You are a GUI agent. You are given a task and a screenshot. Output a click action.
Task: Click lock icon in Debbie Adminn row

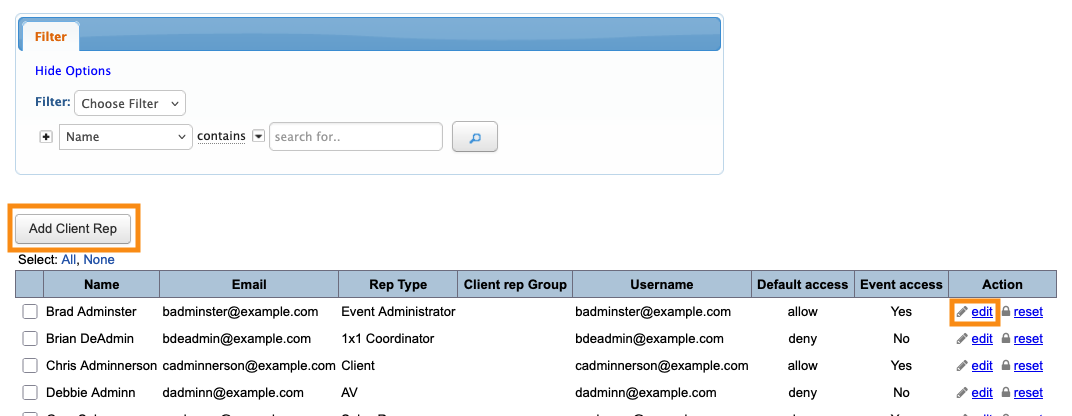1007,393
